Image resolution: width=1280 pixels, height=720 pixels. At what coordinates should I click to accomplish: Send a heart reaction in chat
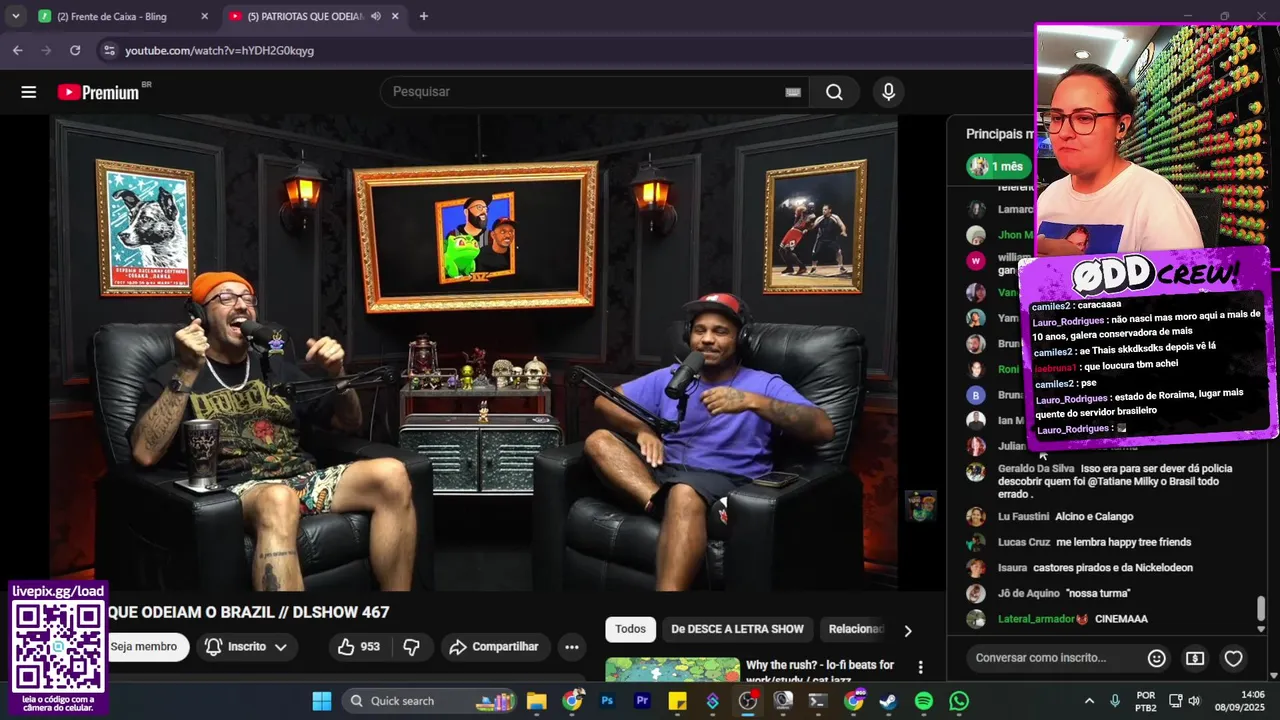1234,658
